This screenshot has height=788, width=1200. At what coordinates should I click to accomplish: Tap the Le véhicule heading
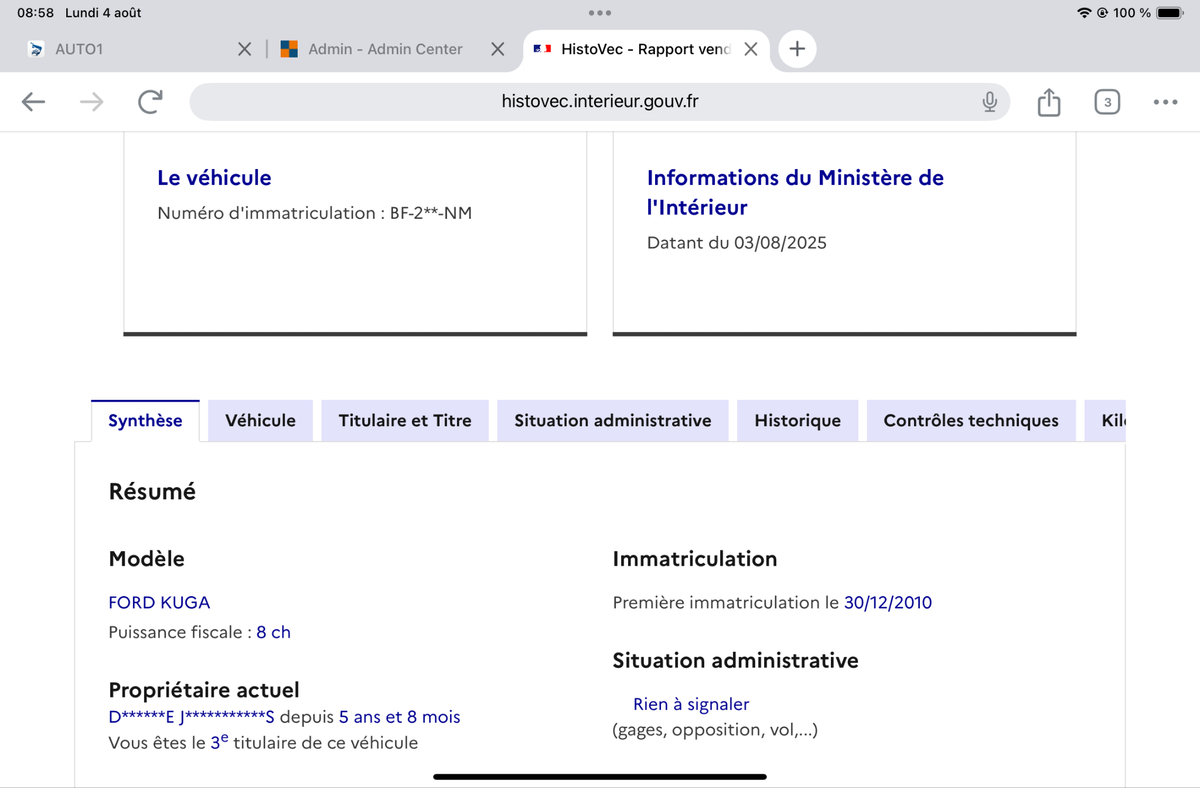tap(214, 178)
